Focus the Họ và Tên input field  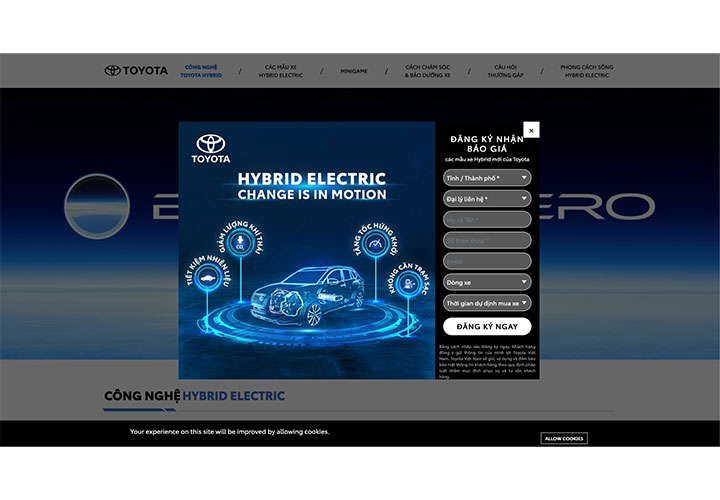point(487,219)
